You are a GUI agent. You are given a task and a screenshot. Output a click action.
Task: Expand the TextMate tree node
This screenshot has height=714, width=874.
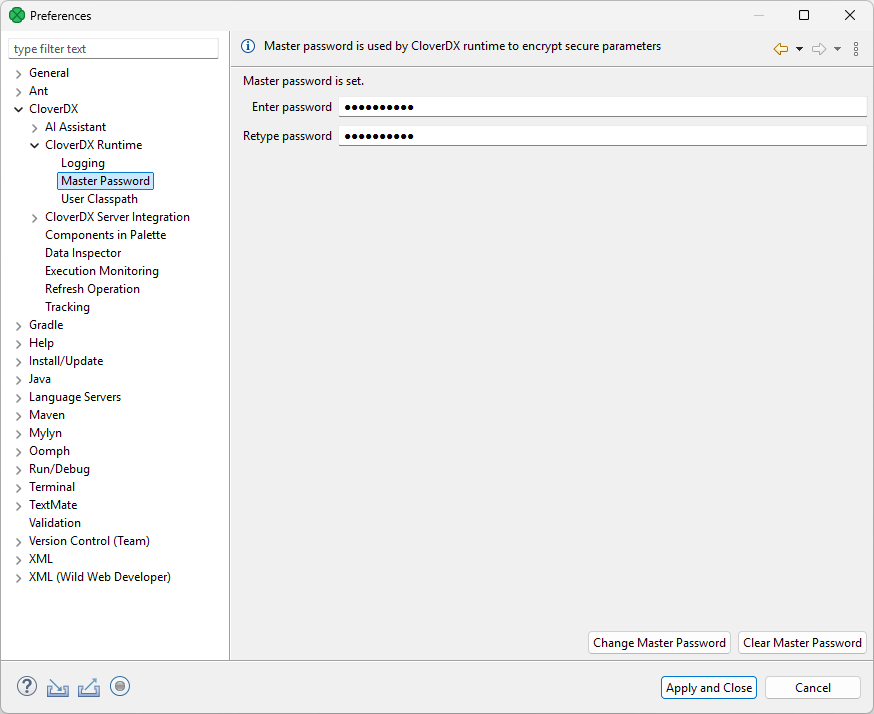click(18, 506)
